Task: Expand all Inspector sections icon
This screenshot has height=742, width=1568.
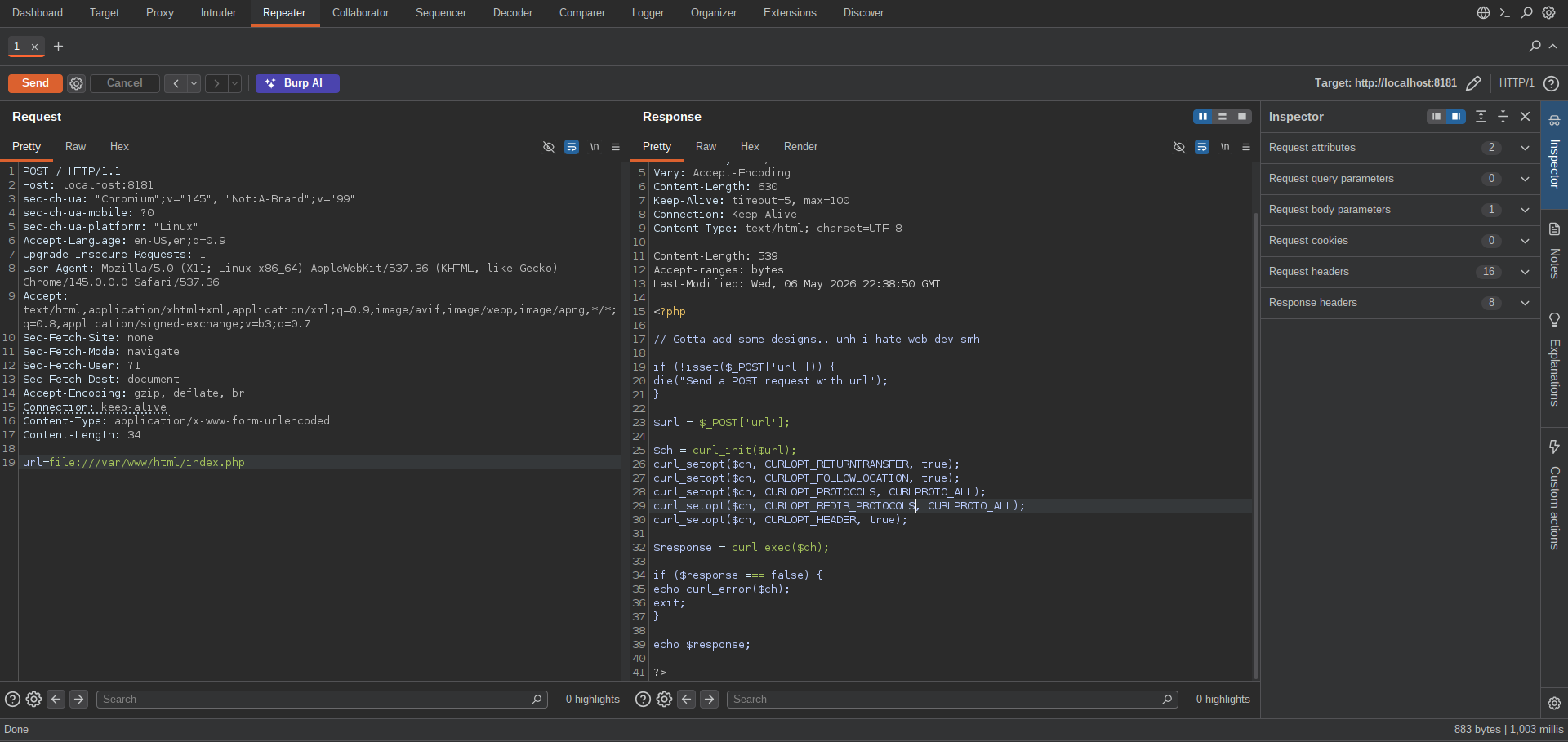Action: (1481, 117)
